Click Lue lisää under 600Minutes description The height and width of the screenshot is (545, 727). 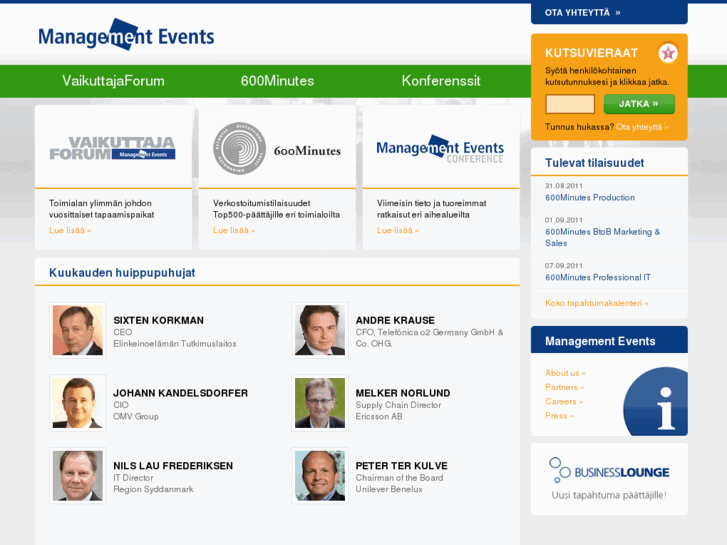pyautogui.click(x=234, y=230)
